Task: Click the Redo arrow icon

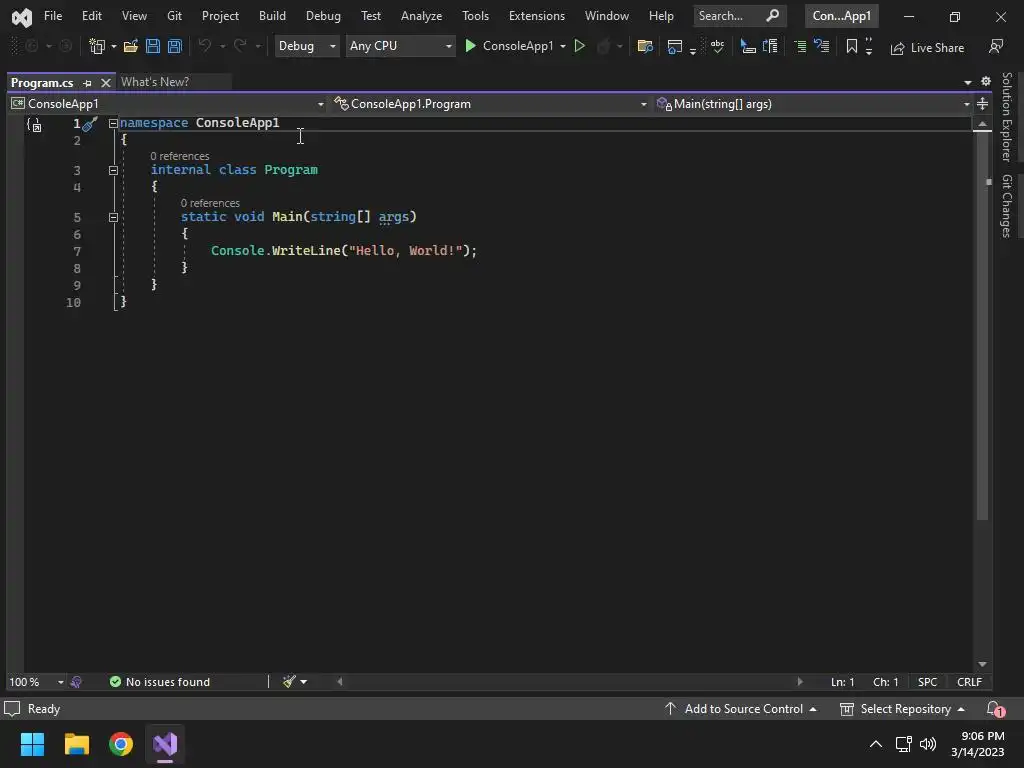Action: pos(240,46)
